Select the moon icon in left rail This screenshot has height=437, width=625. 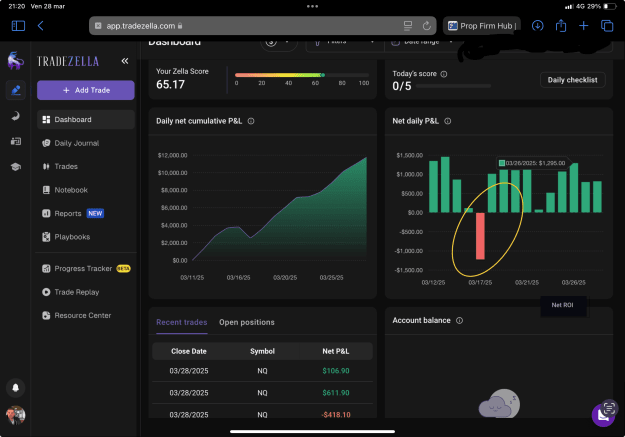point(16,116)
